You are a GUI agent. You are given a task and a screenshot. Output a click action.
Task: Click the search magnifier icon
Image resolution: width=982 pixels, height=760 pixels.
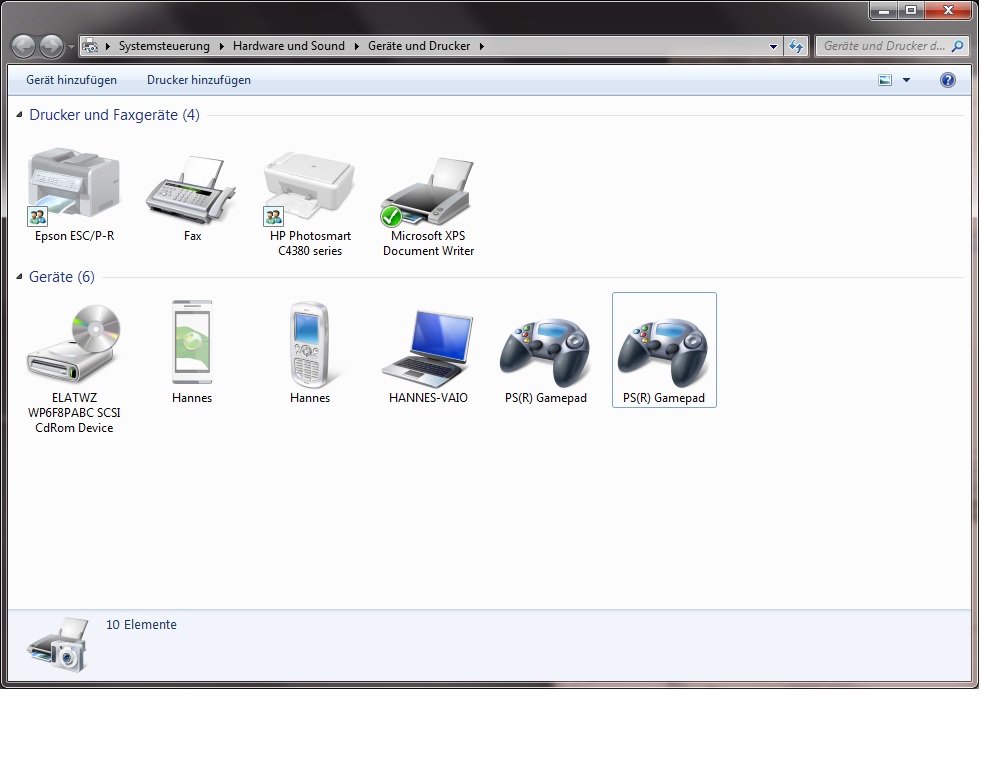click(x=957, y=46)
